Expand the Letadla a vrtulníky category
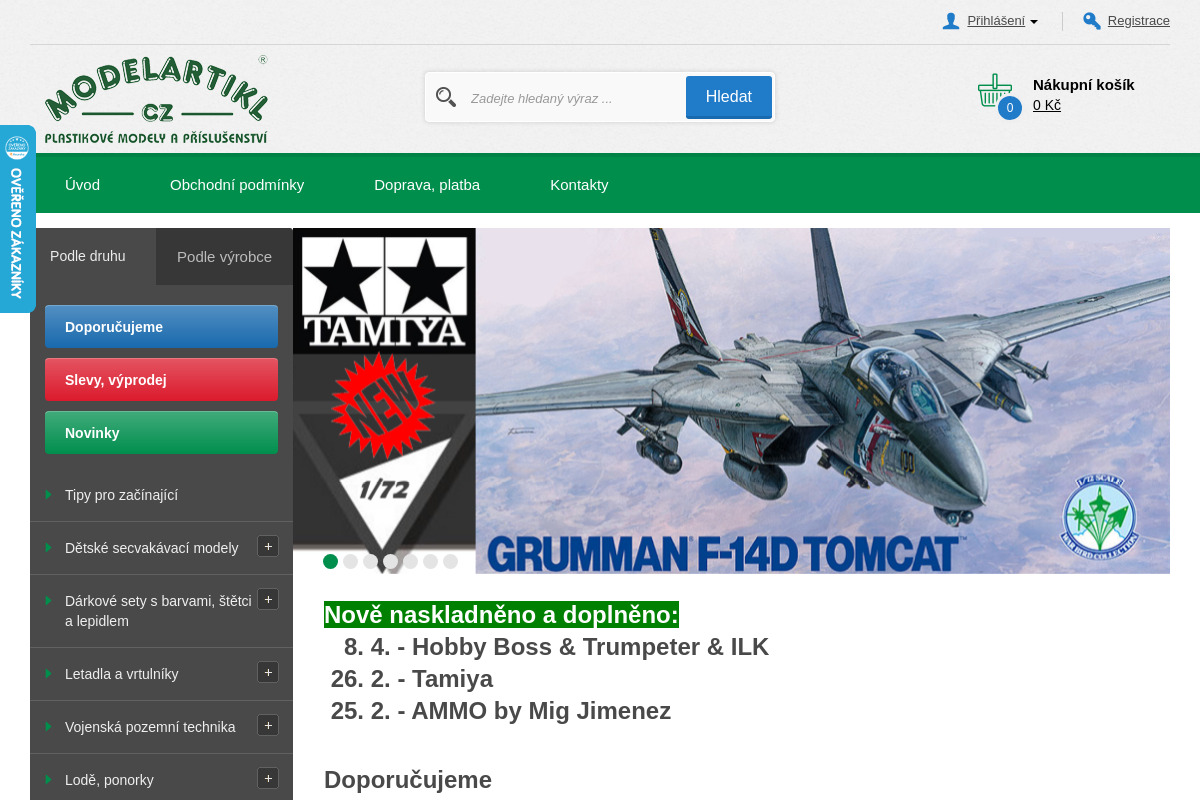Screen dimensions: 1200x800 (x=267, y=673)
